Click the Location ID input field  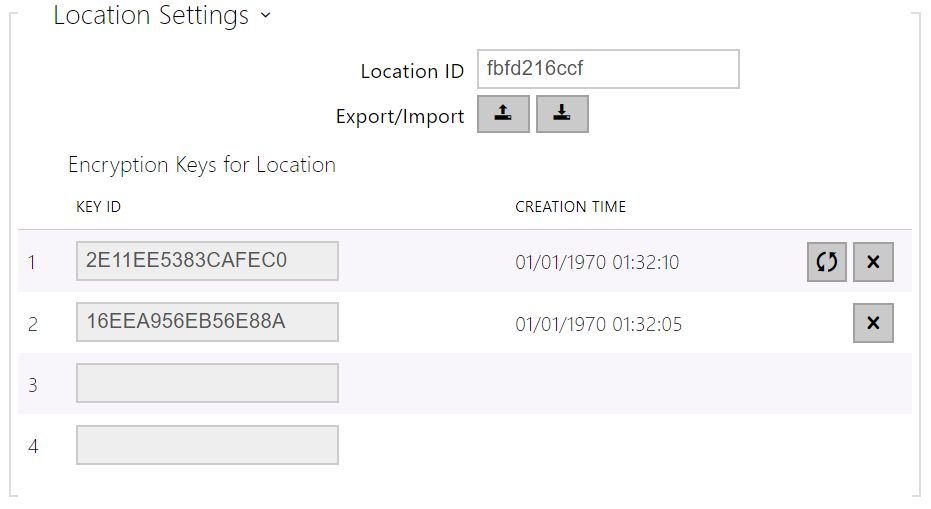pyautogui.click(x=608, y=70)
